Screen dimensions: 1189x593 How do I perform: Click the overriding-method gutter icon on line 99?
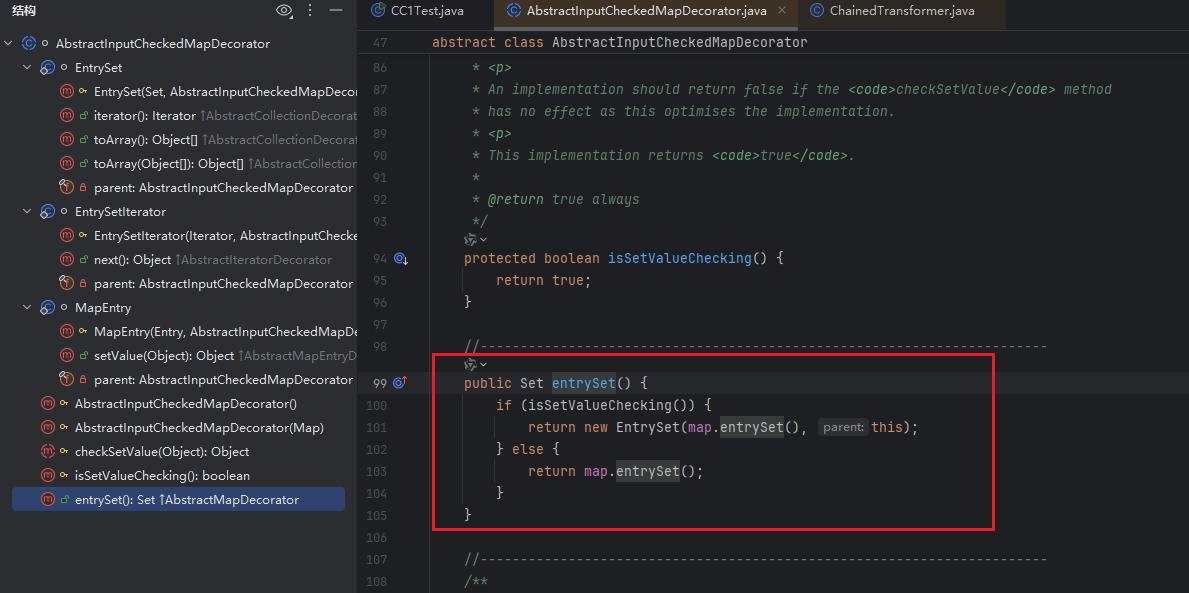(x=400, y=383)
